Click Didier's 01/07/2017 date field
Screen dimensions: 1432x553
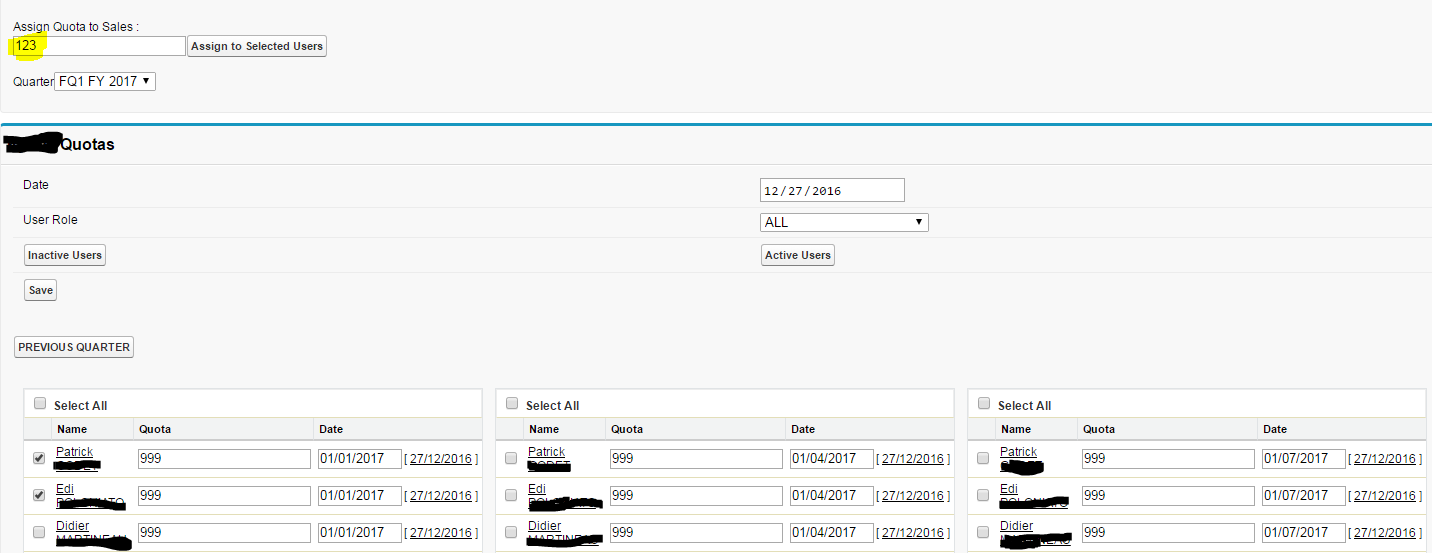[1304, 533]
